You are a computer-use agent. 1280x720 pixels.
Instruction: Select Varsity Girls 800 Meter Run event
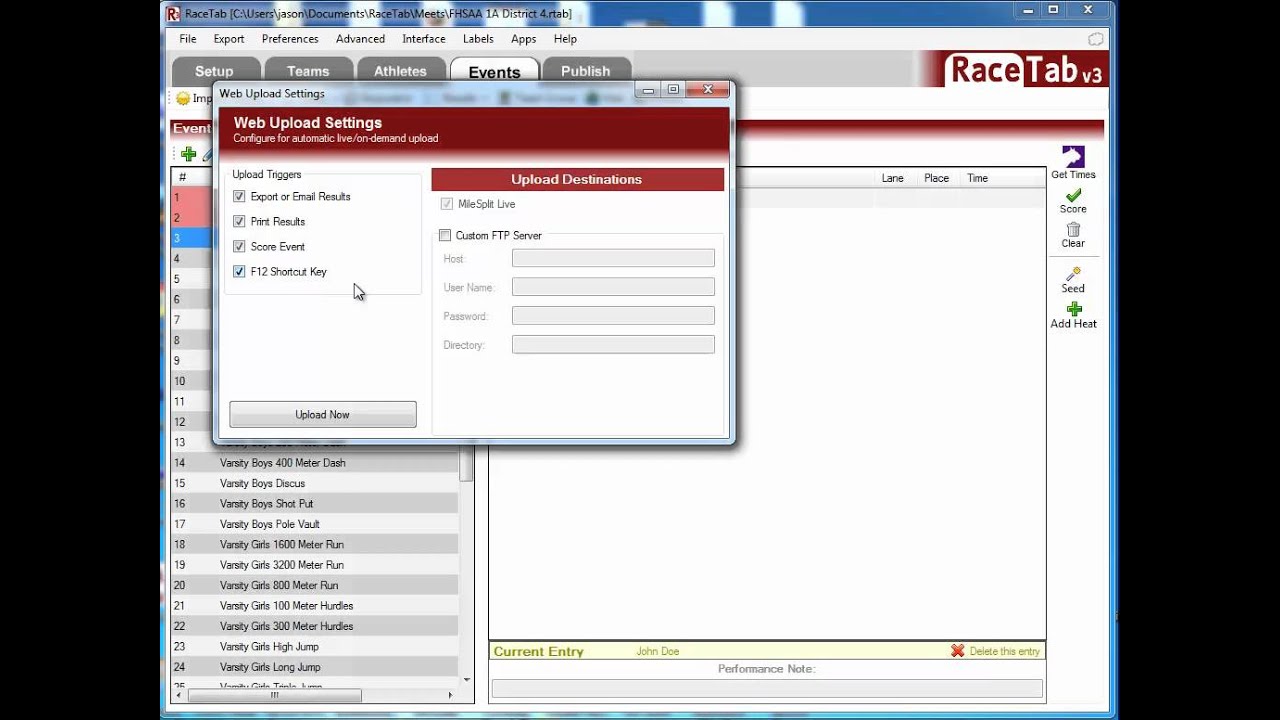pos(315,586)
